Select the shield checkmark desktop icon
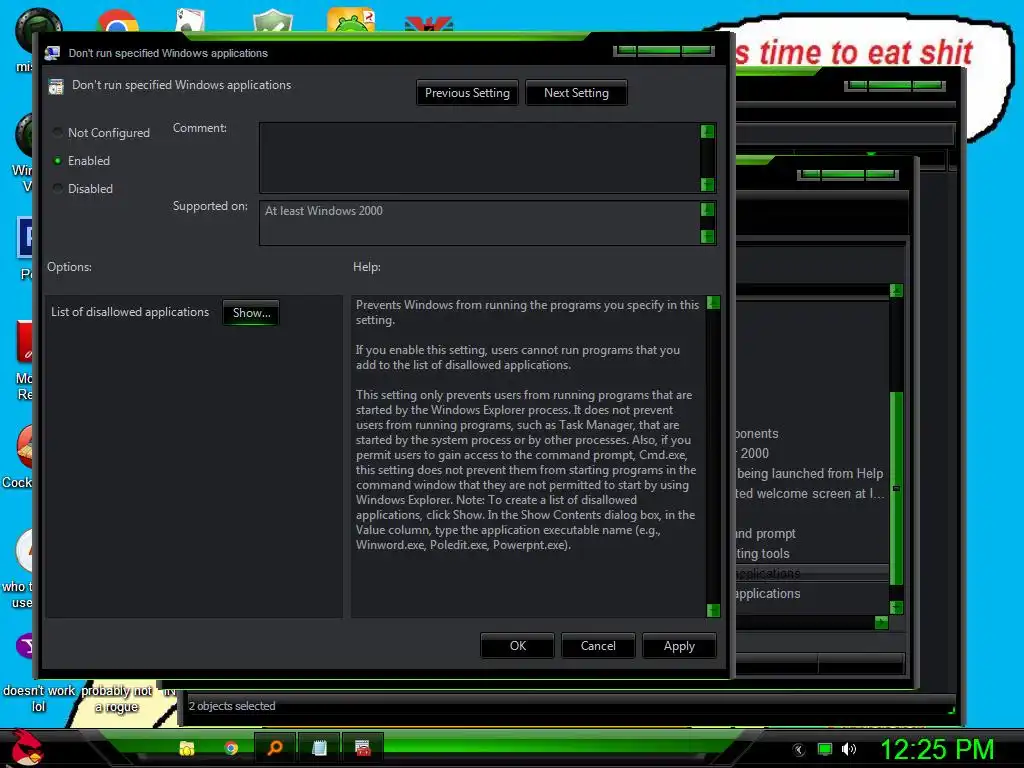Screen dimensions: 1024x768 pyautogui.click(x=273, y=21)
